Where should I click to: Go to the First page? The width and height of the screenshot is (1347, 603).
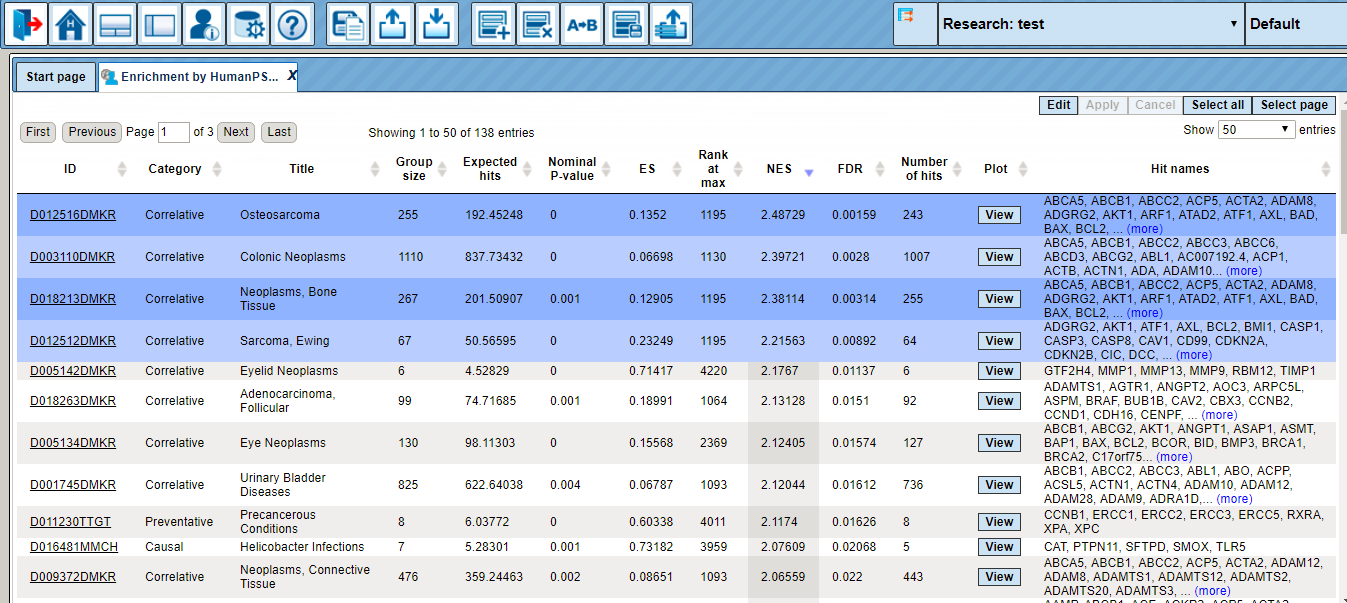39,132
